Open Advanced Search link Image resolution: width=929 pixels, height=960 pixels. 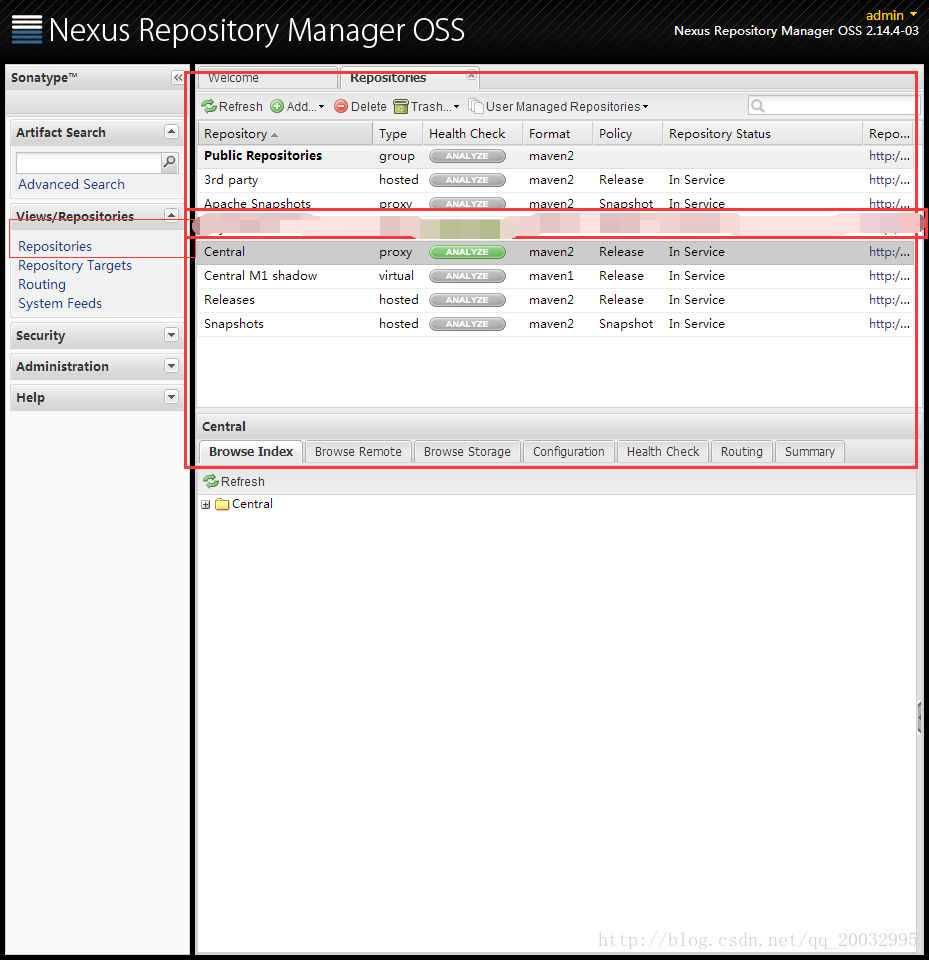72,184
